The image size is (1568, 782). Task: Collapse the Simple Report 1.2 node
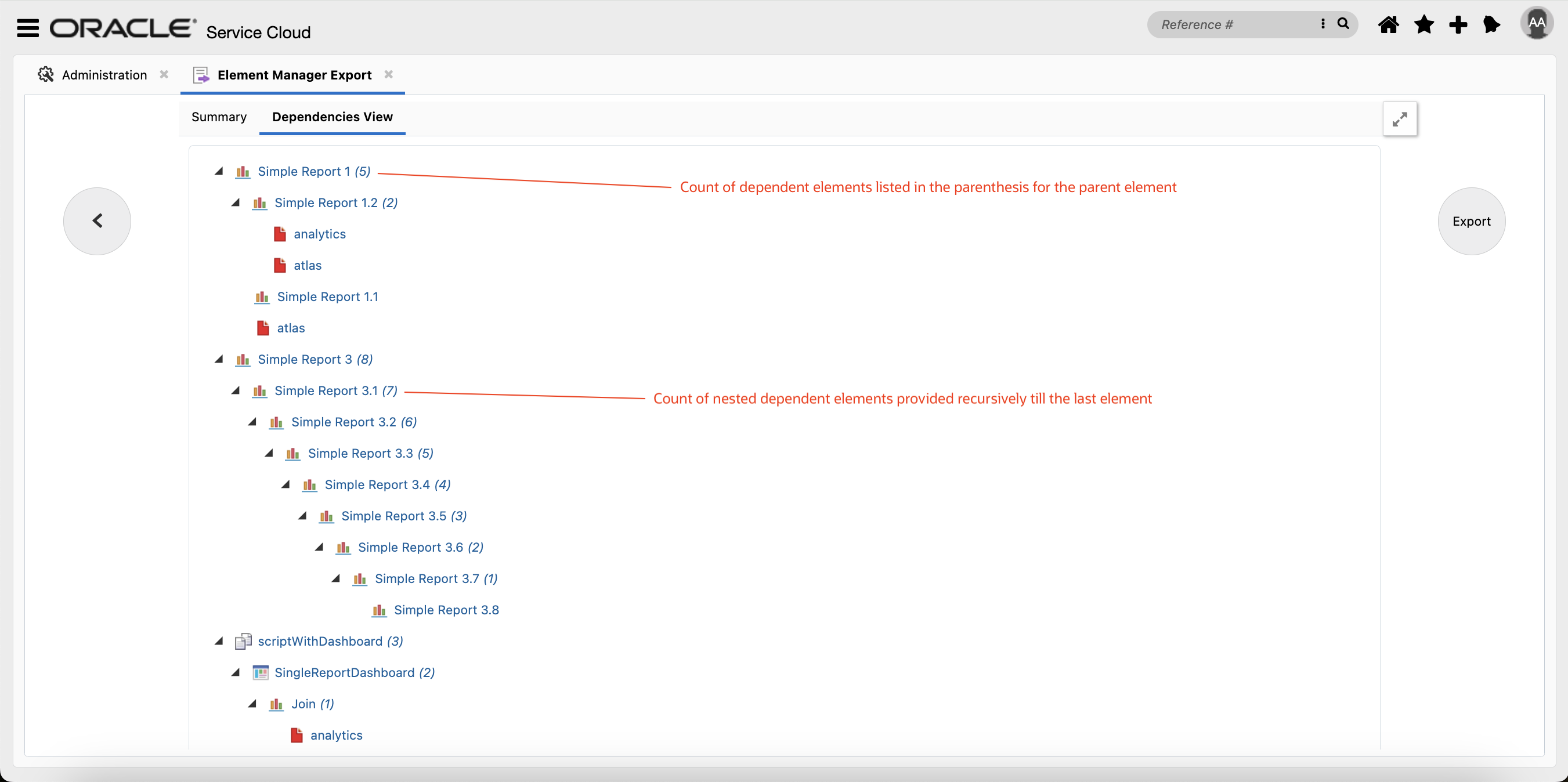click(236, 202)
